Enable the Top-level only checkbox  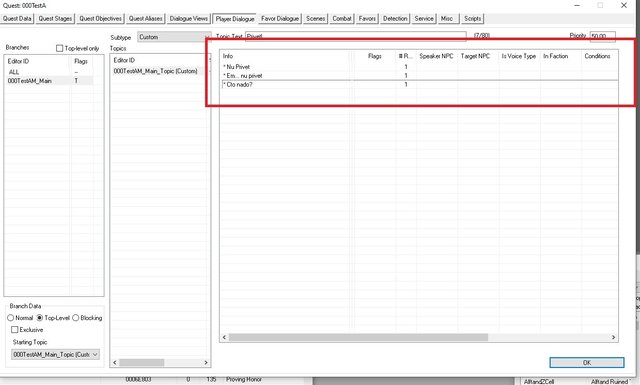[60, 48]
